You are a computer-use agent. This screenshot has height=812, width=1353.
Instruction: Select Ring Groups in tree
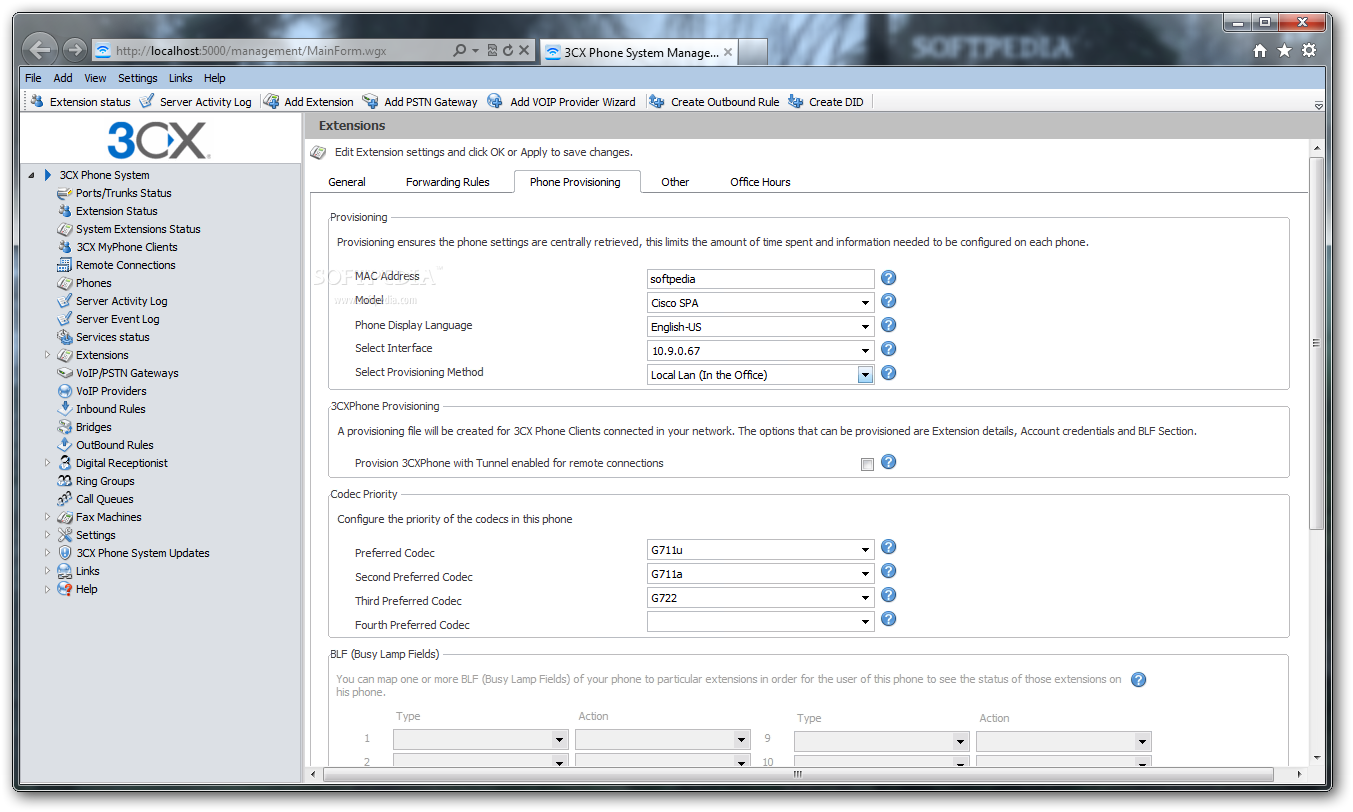click(x=105, y=481)
